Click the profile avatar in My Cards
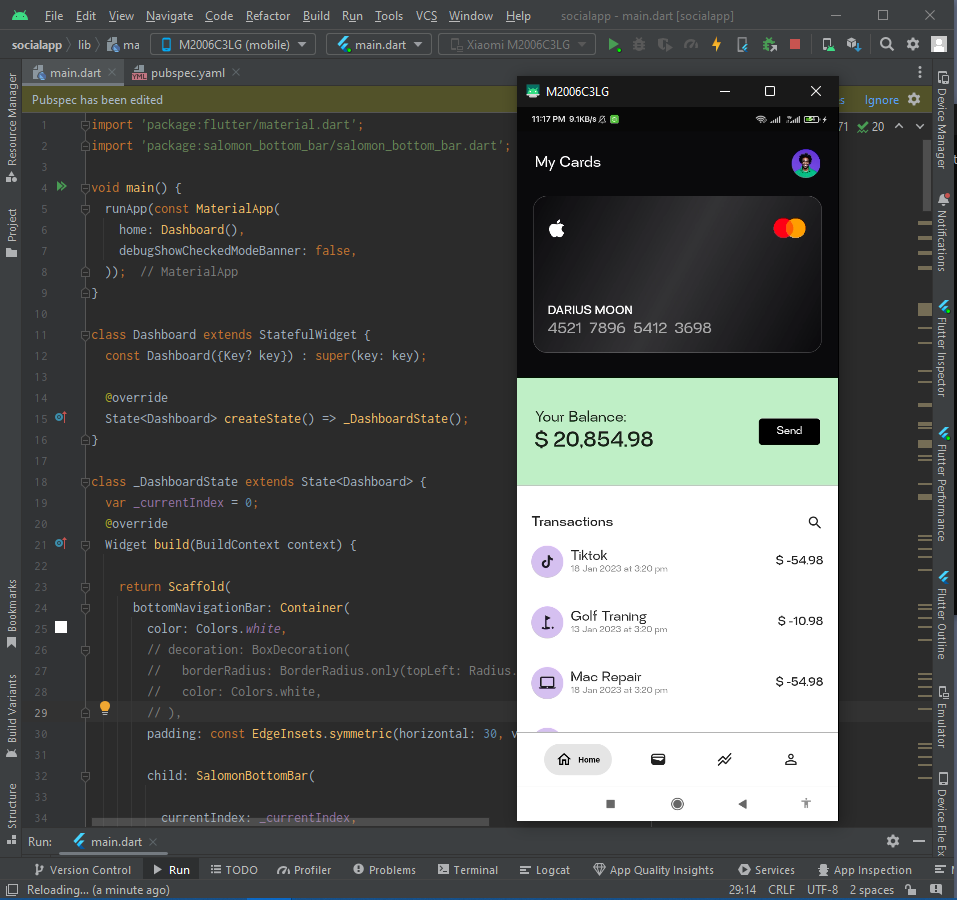The width and height of the screenshot is (957, 900). click(806, 163)
